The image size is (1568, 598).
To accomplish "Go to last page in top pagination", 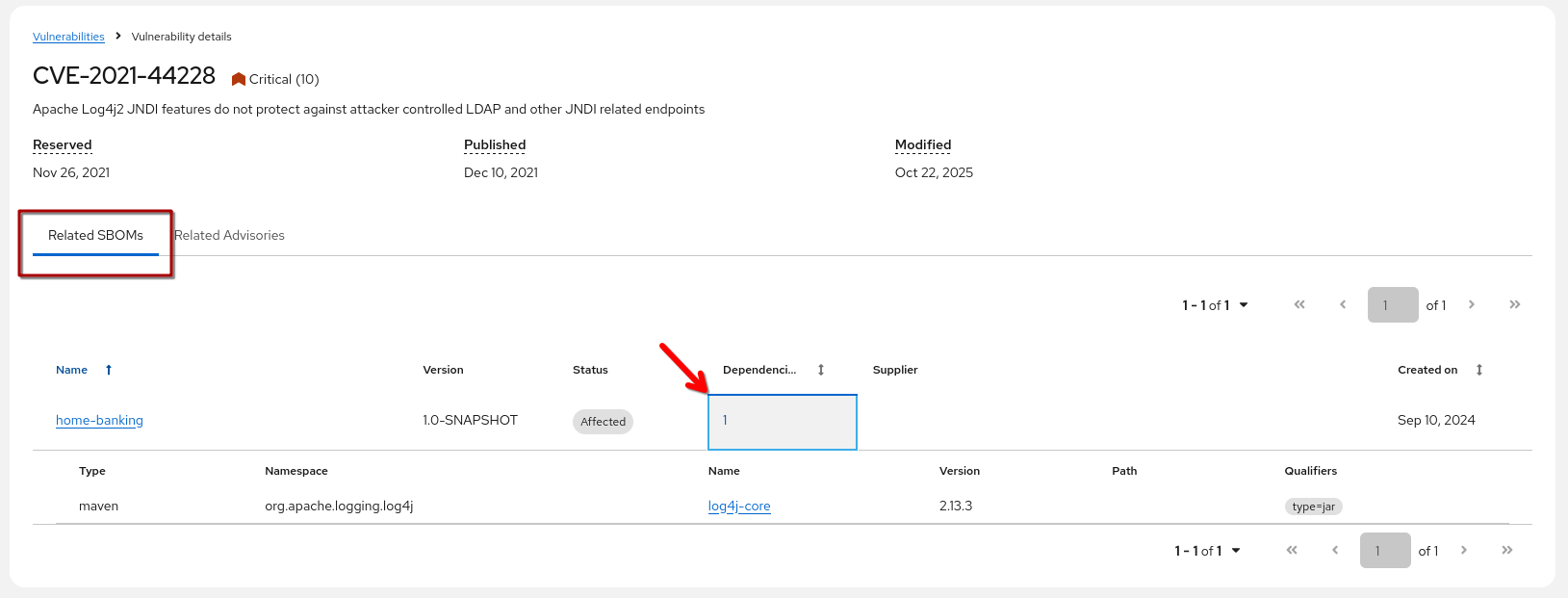I will tap(1515, 304).
